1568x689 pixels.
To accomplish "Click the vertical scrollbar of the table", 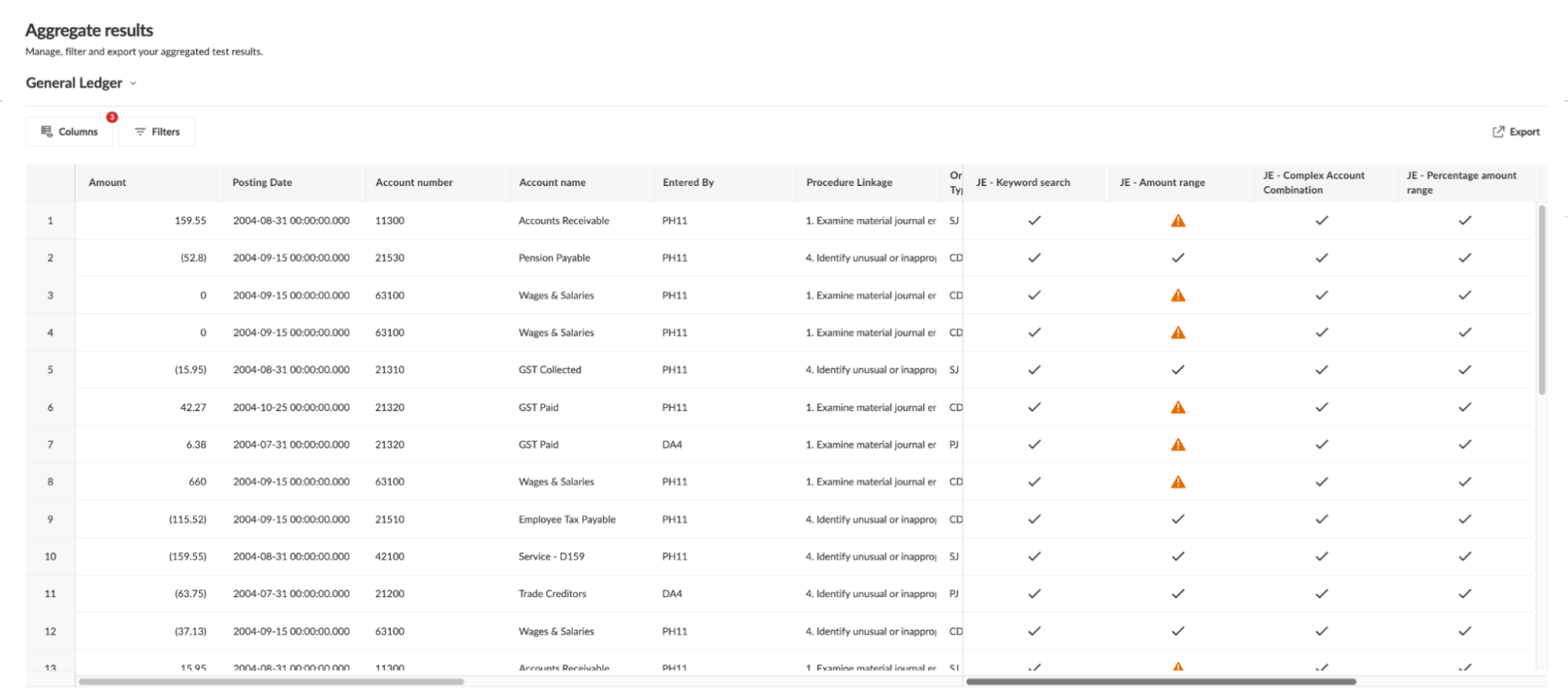I will click(x=1541, y=298).
